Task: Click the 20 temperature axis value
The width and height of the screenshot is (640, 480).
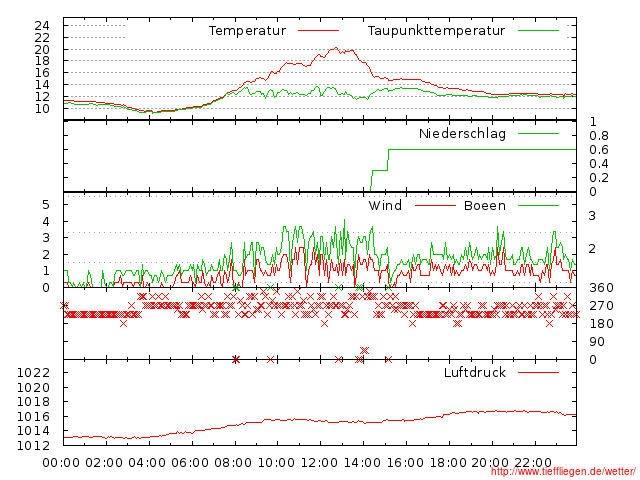Action: tap(42, 49)
